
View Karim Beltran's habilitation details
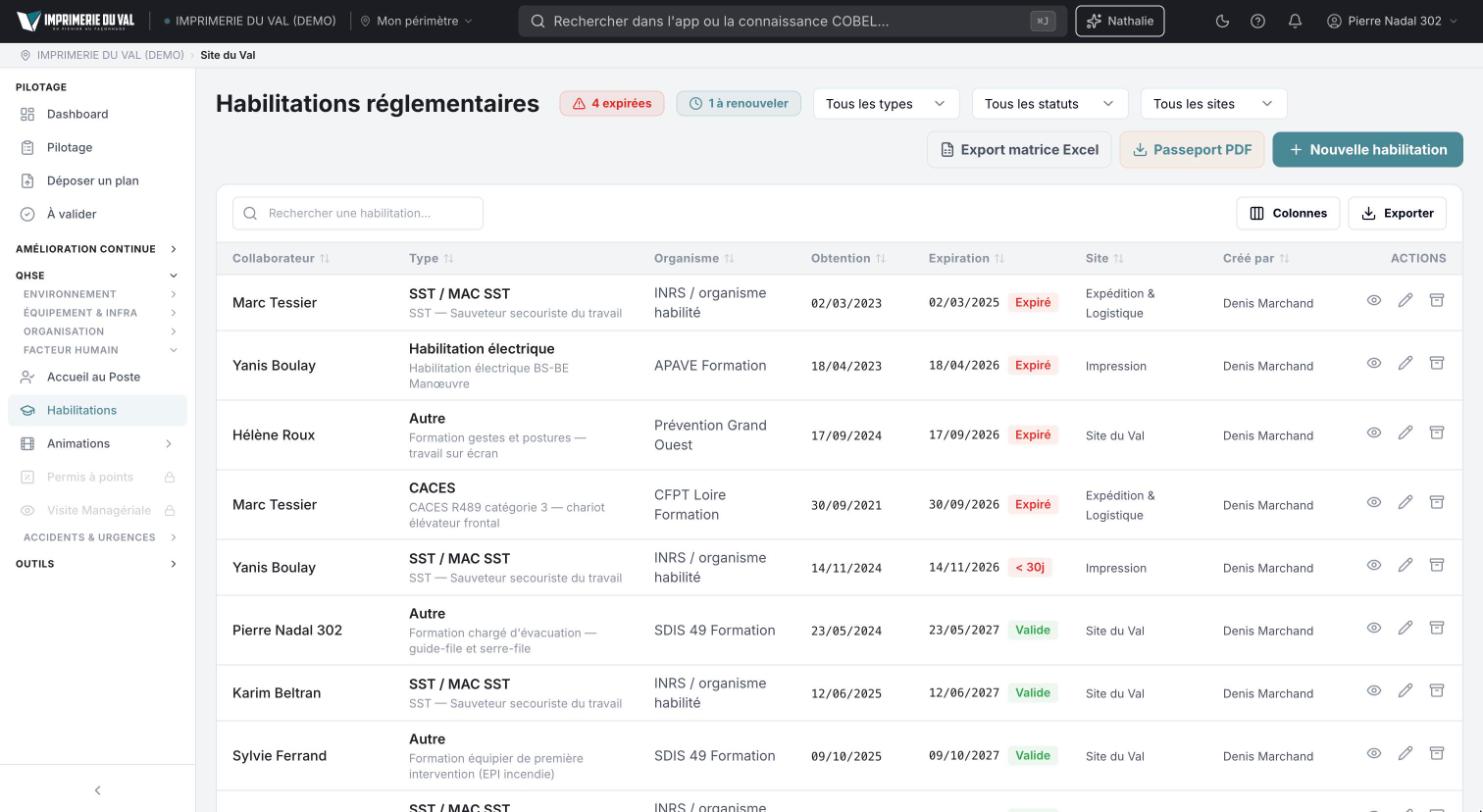[x=1374, y=691]
